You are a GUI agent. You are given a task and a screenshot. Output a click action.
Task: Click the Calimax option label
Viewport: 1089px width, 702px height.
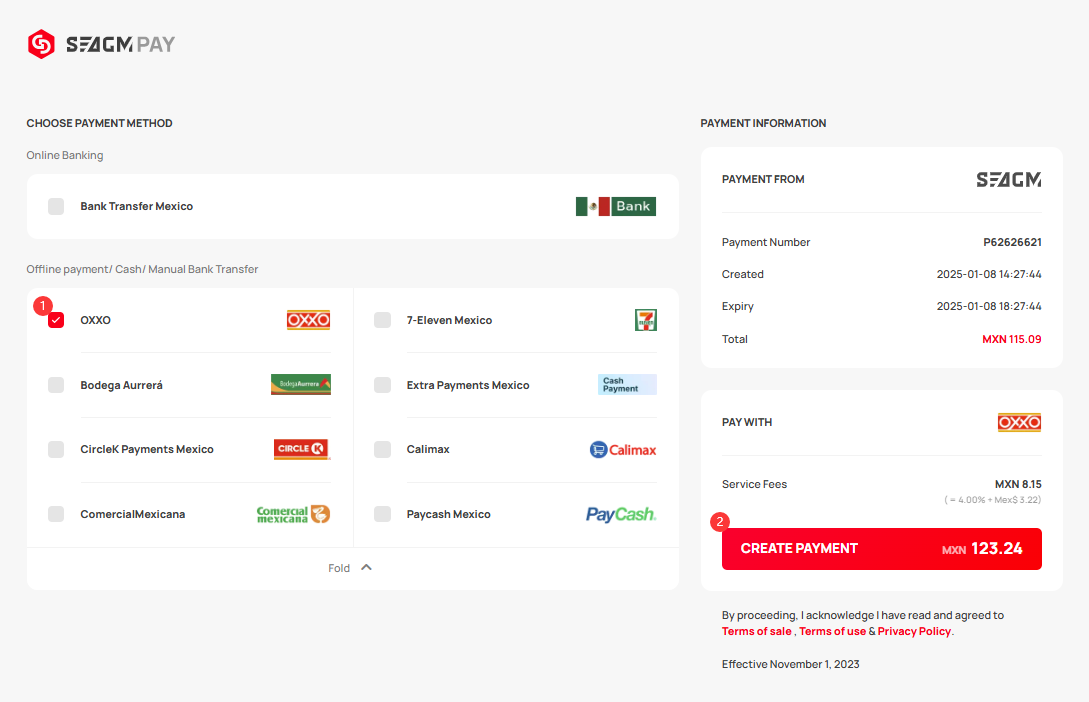point(428,449)
